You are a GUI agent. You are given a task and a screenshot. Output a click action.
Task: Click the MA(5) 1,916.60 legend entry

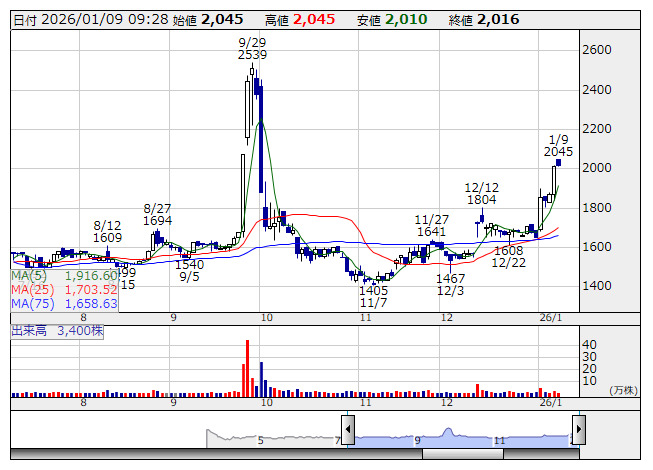point(65,276)
